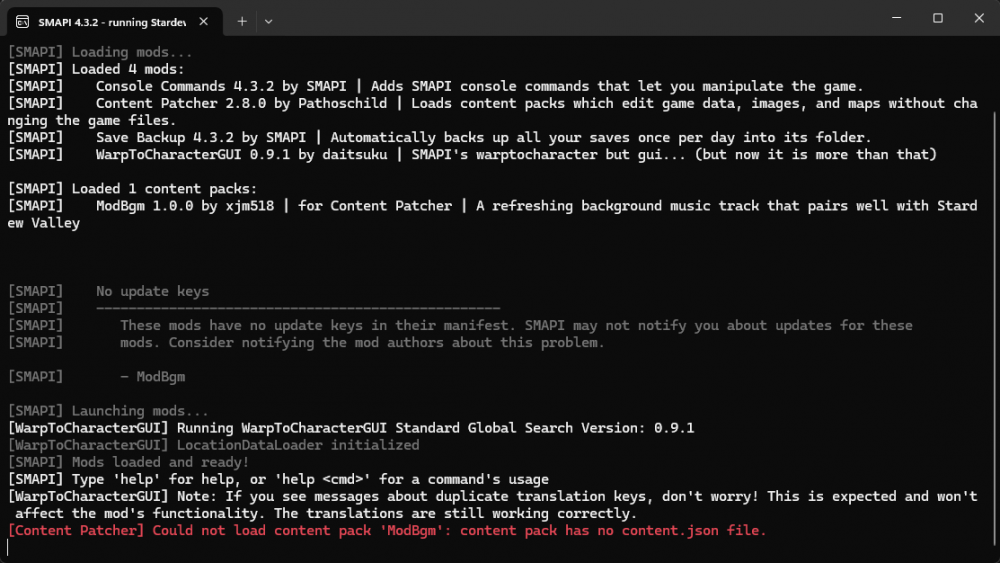Click the terminal icon on the SMAPI tab
The height and width of the screenshot is (563, 1000).
tap(22, 20)
